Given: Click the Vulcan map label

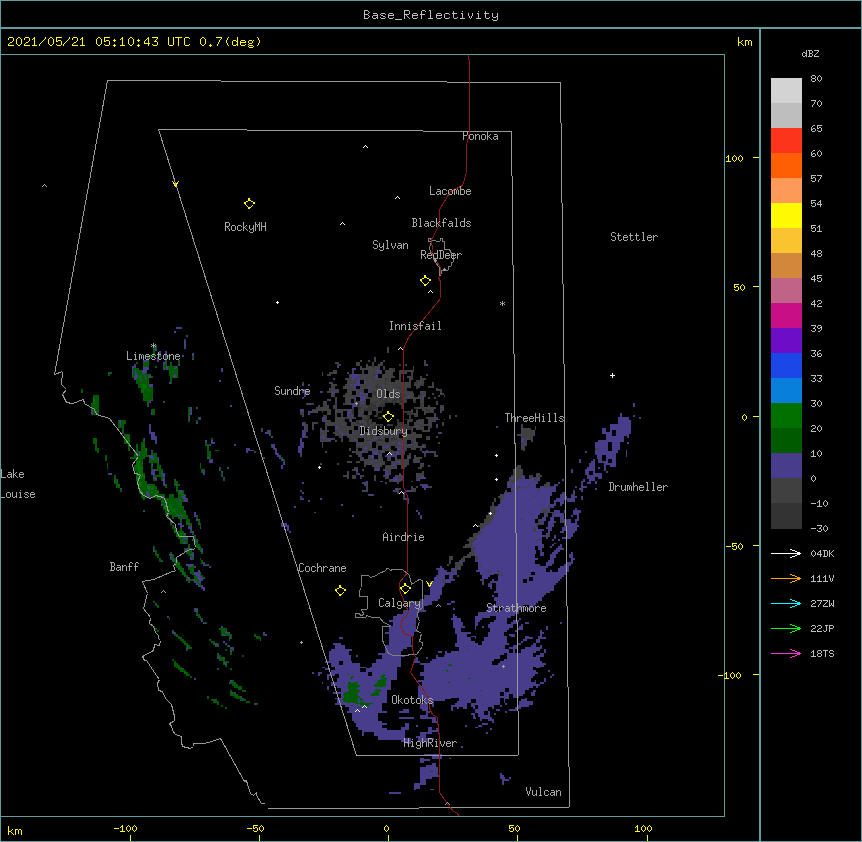Looking at the screenshot, I should 543,792.
